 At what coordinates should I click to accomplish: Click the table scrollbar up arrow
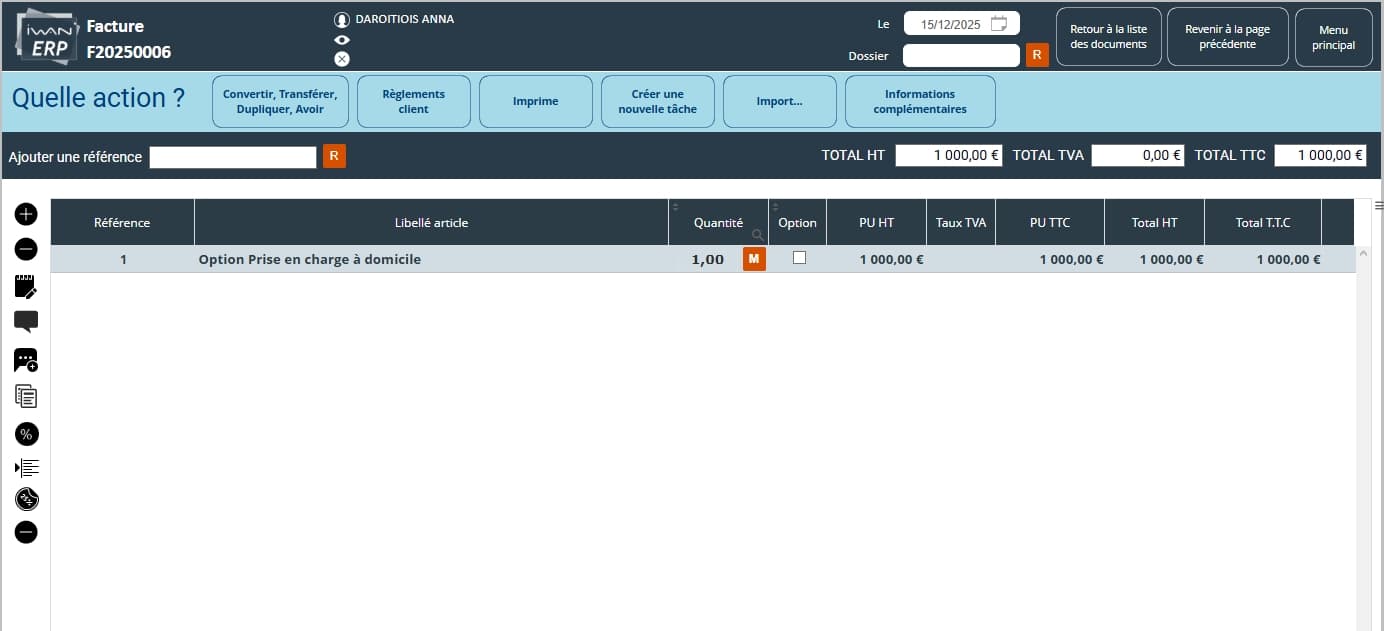pyautogui.click(x=1363, y=254)
